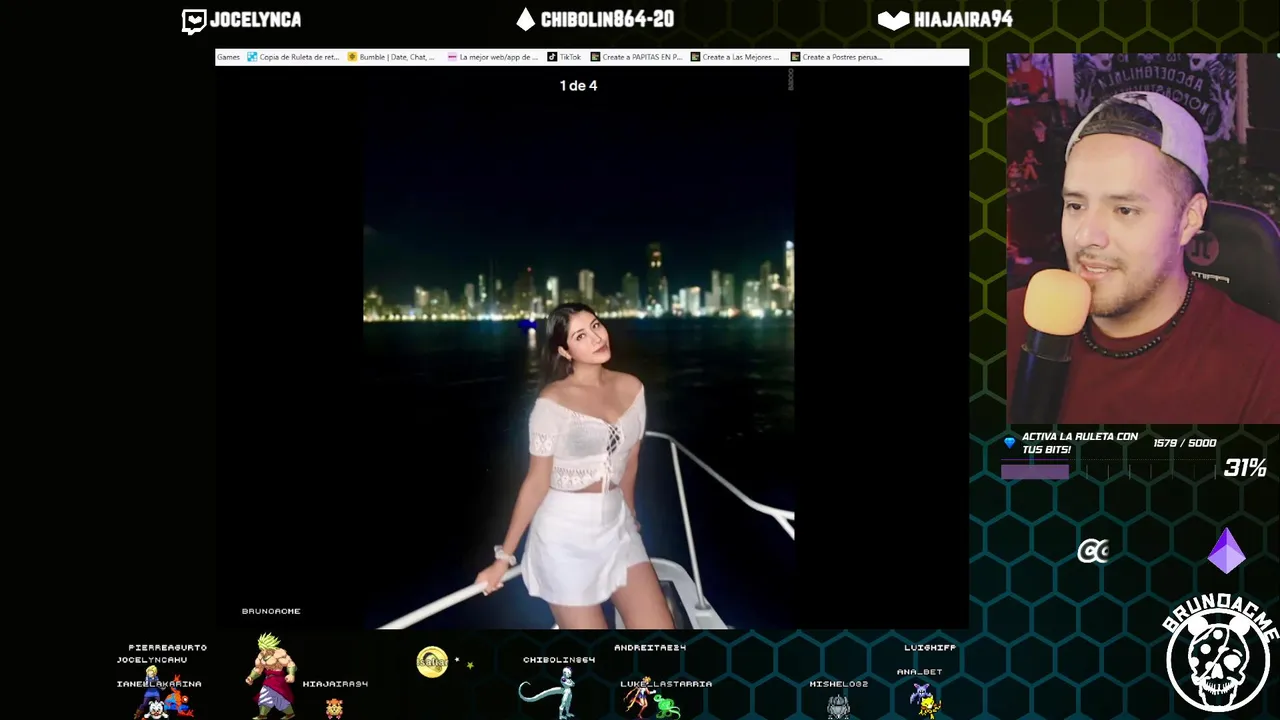The image size is (1280, 720).
Task: Click the BRUNOACME watermark text below photo
Action: click(x=271, y=611)
